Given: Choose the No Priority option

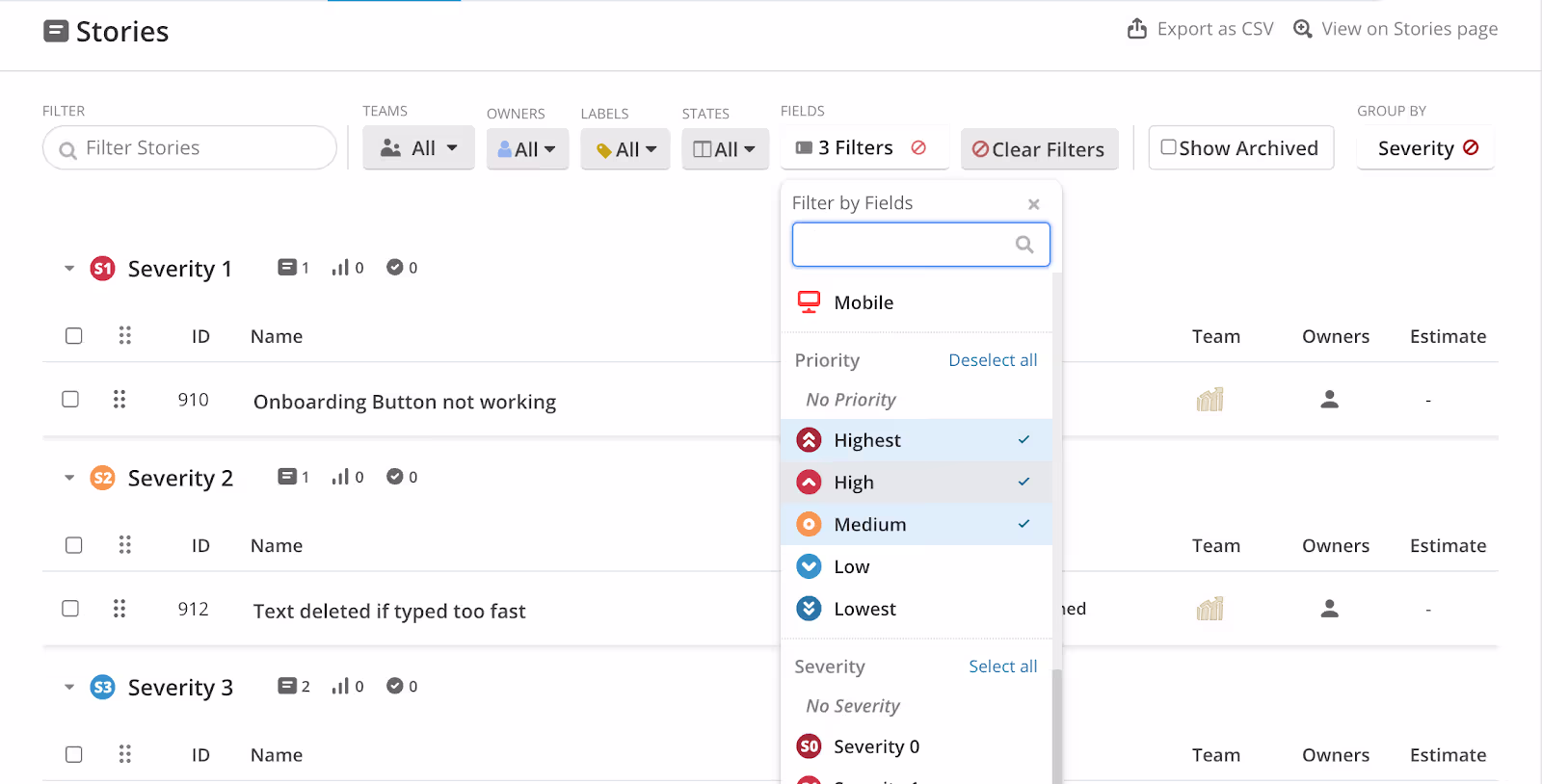Looking at the screenshot, I should pyautogui.click(x=916, y=400).
